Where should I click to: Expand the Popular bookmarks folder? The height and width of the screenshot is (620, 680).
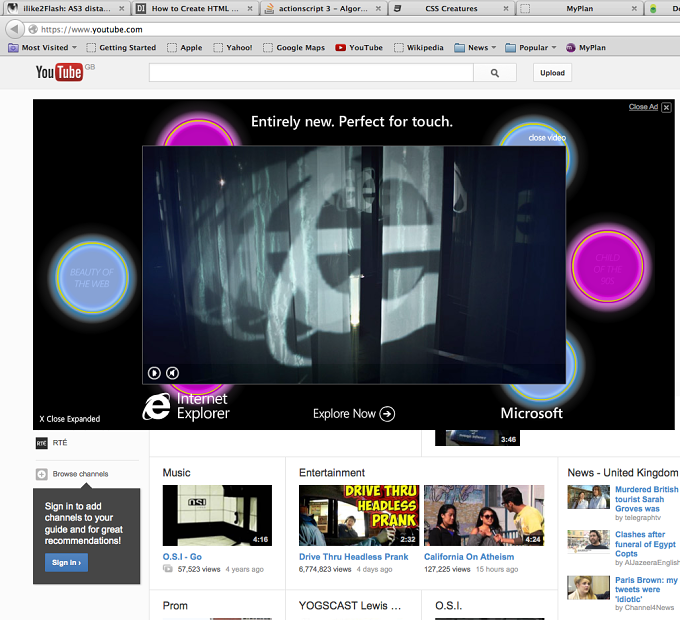click(530, 48)
